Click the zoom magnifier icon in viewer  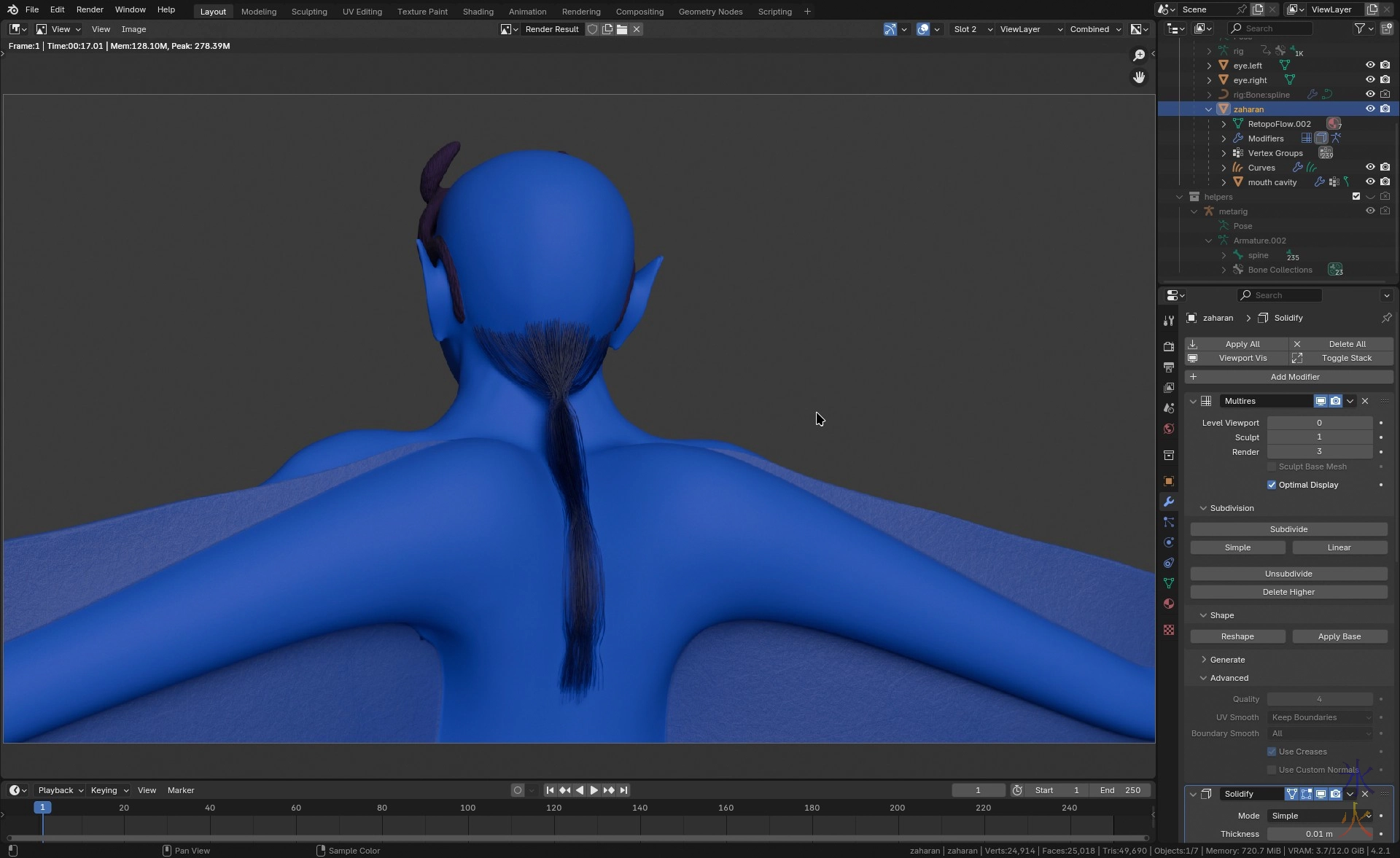click(x=1139, y=55)
